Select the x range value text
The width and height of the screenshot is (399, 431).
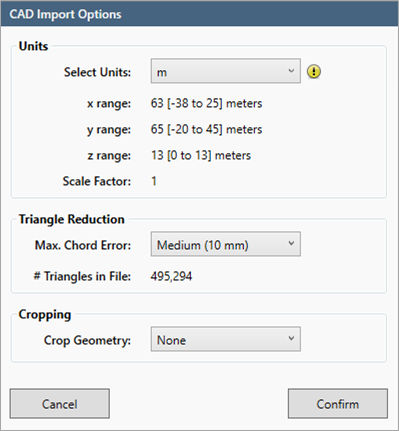click(206, 103)
